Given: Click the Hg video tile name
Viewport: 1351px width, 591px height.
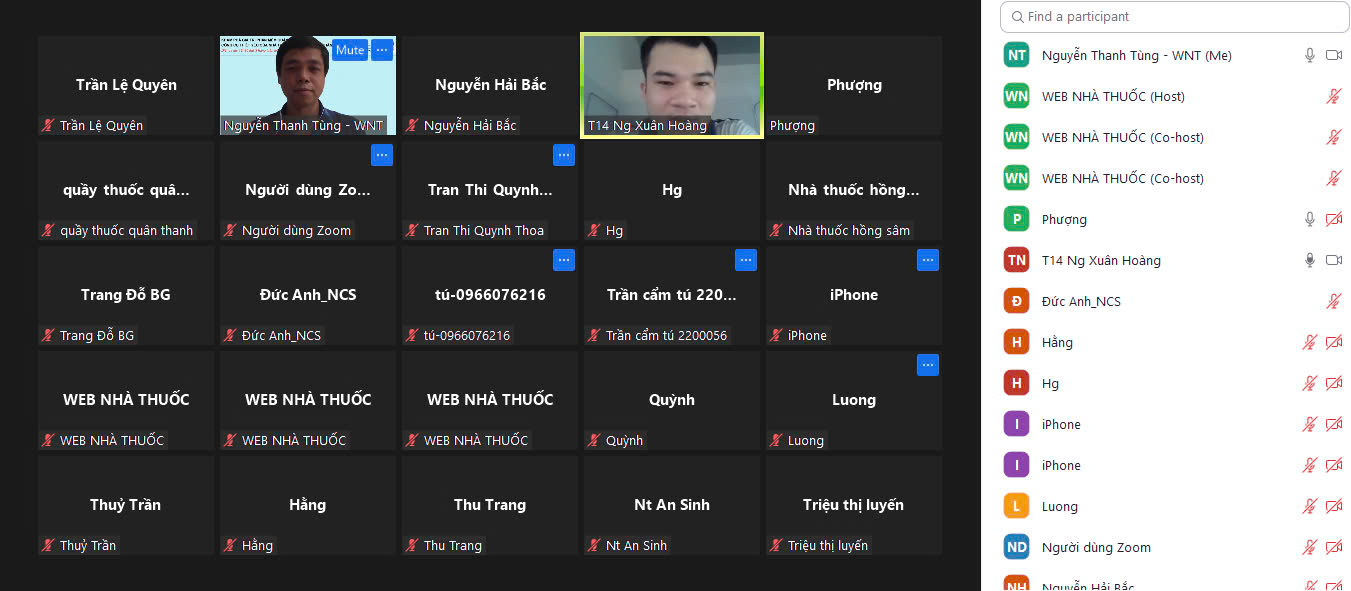Looking at the screenshot, I should click(672, 190).
